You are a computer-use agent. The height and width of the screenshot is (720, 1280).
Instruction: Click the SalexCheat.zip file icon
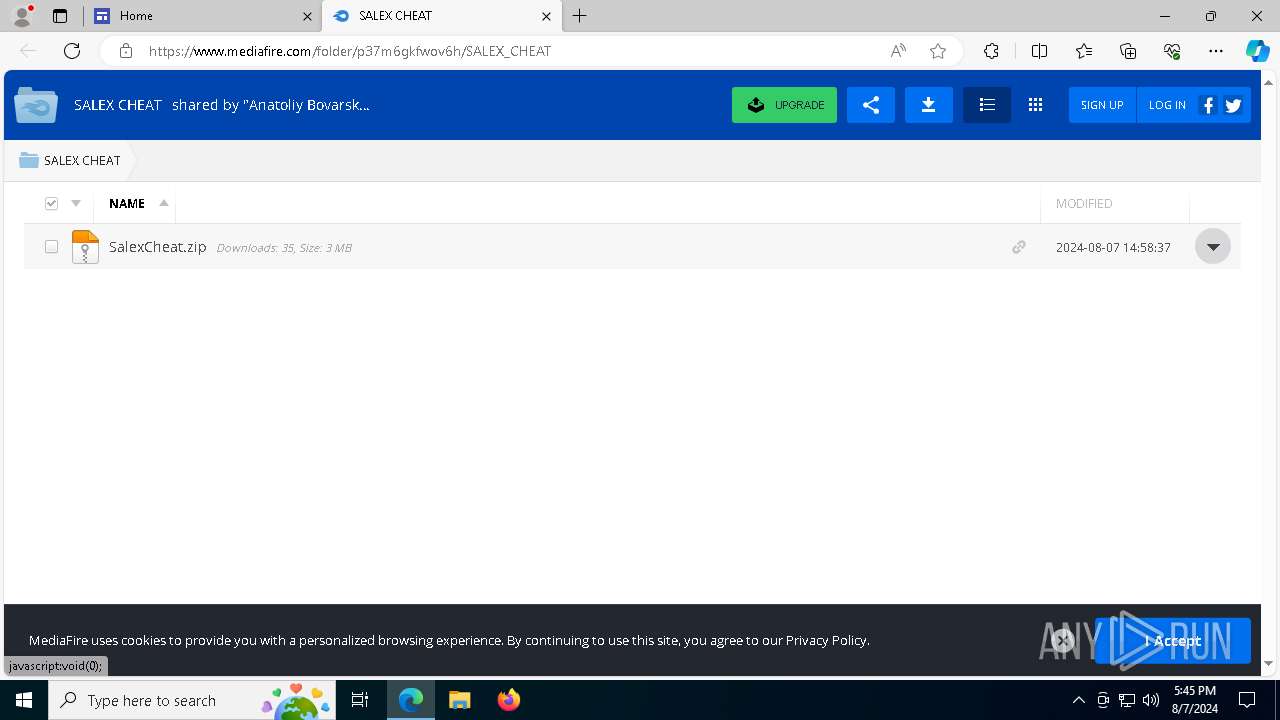85,247
